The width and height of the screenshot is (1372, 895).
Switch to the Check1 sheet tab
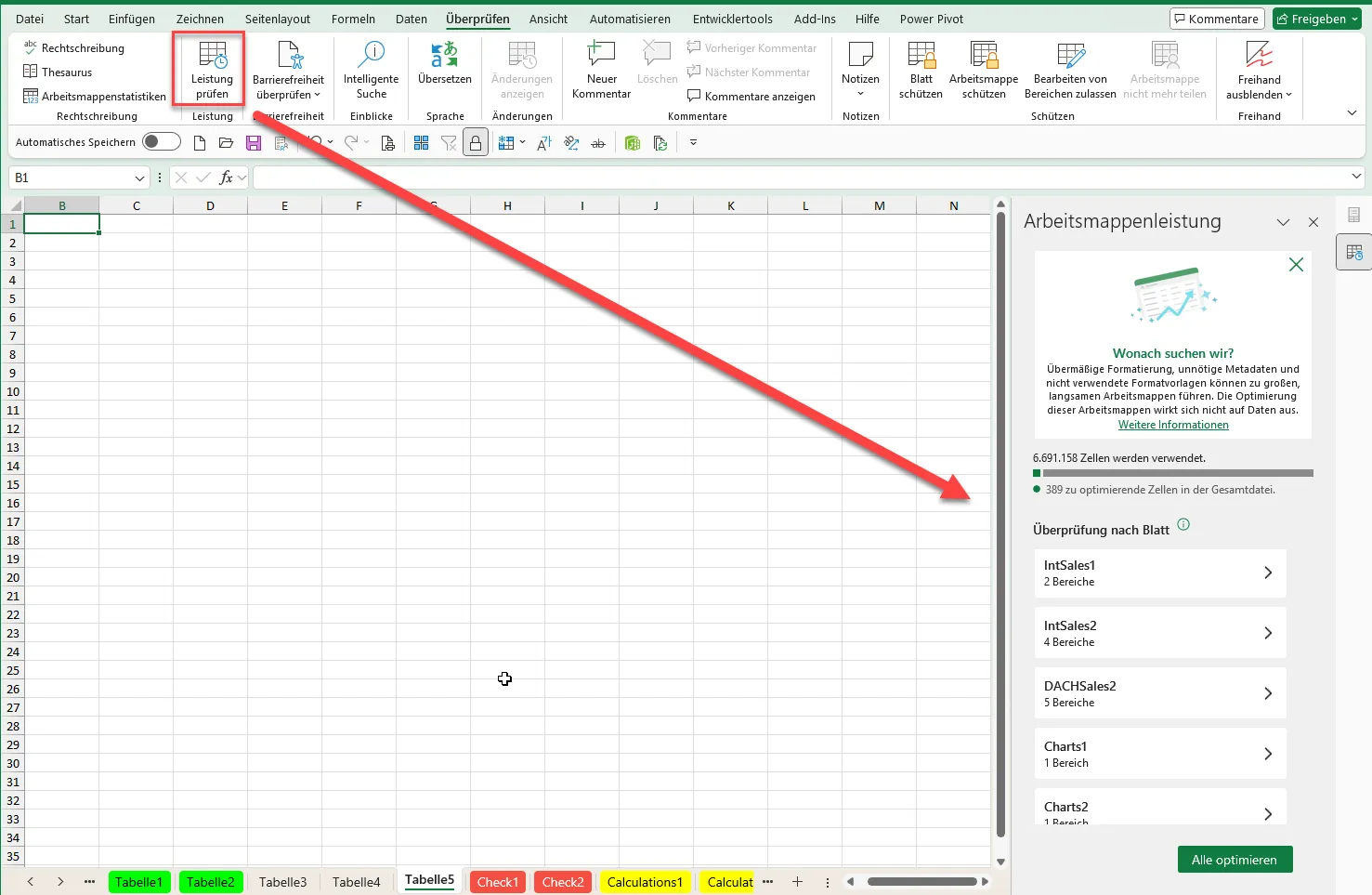(497, 882)
